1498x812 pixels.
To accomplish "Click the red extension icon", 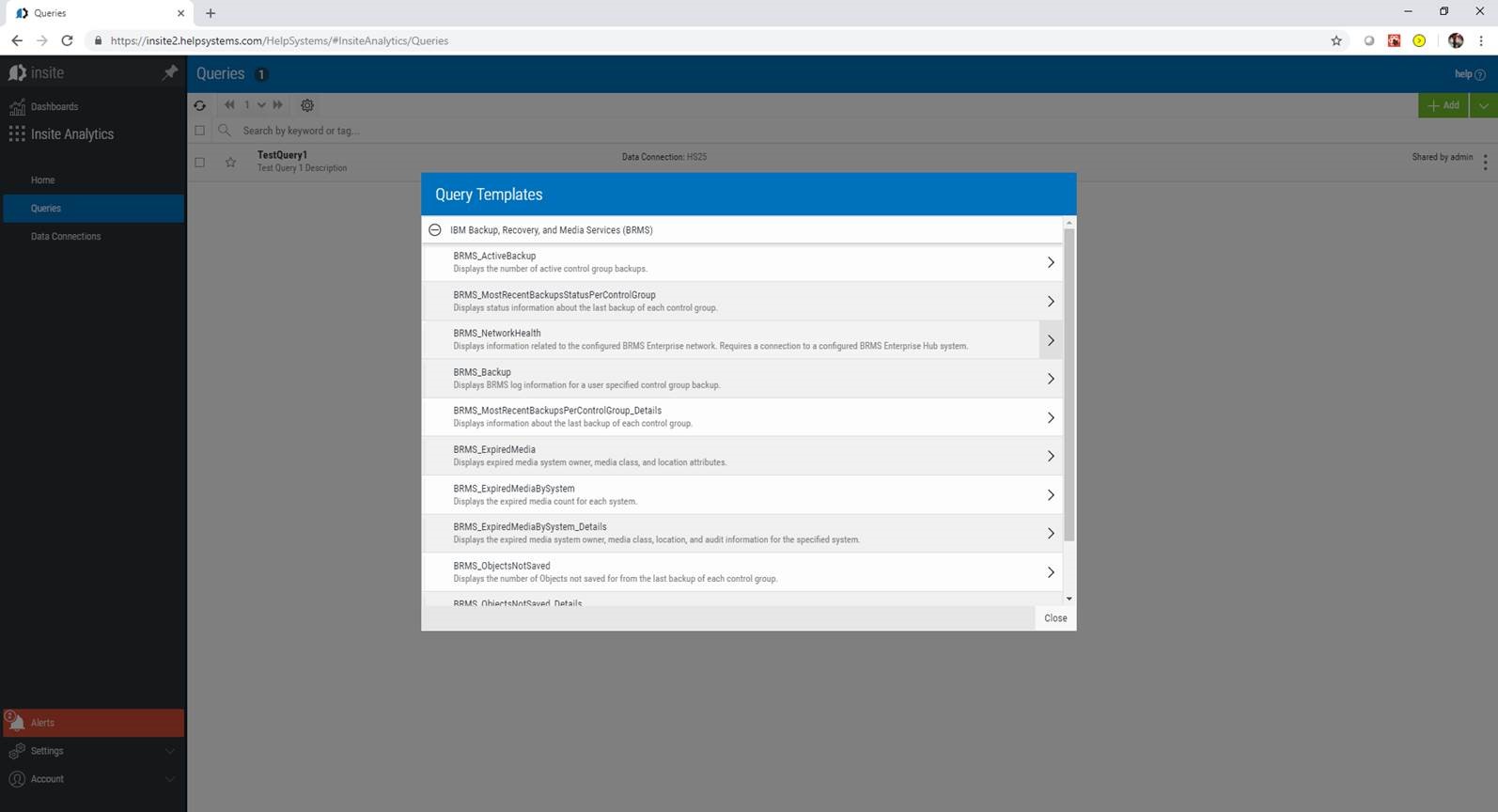I will pos(1395,40).
